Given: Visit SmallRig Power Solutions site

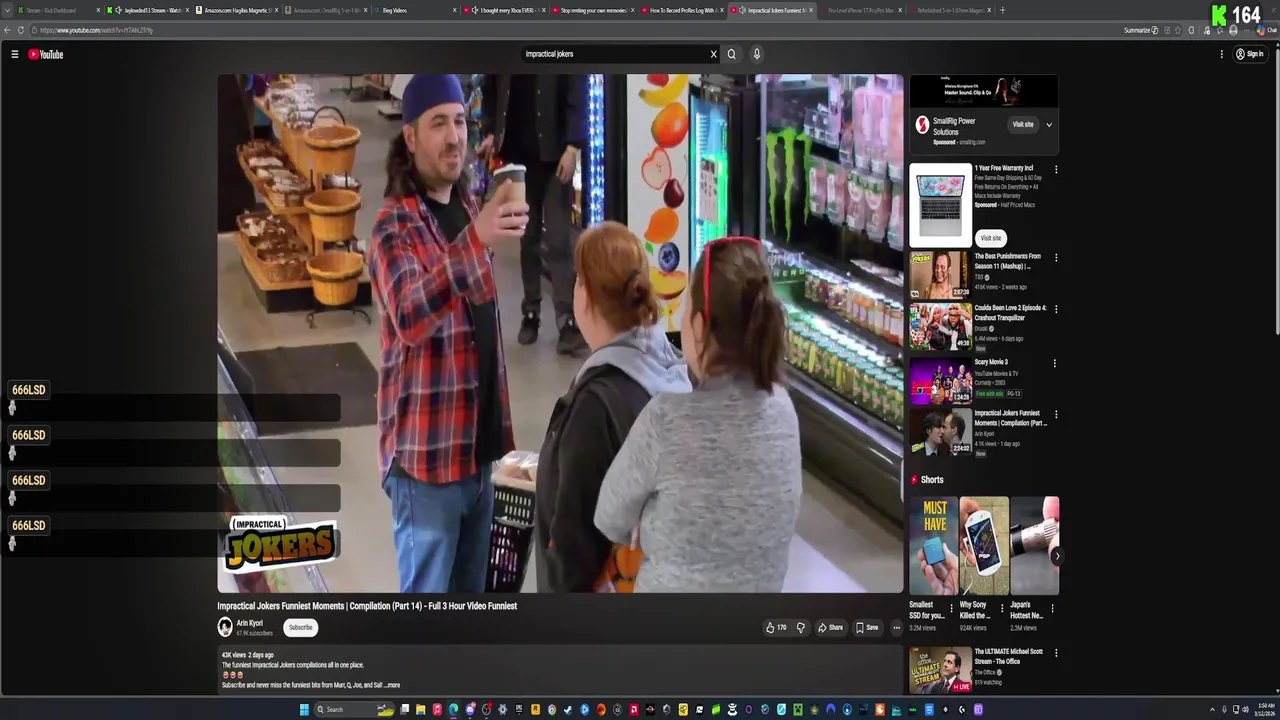Looking at the screenshot, I should tap(1023, 125).
